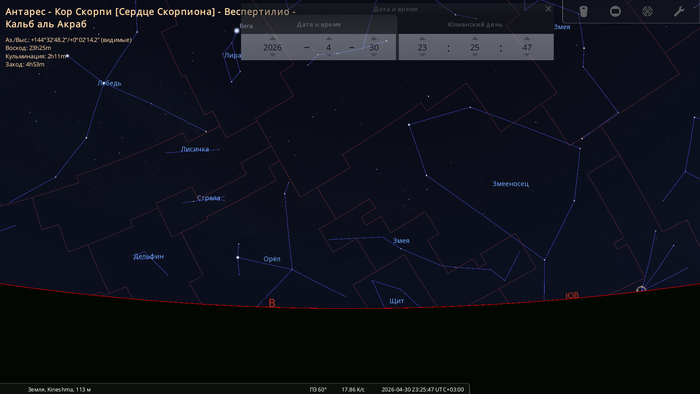Switch to the Юлианский день tab
This screenshot has height=394, width=700.
[x=475, y=25]
